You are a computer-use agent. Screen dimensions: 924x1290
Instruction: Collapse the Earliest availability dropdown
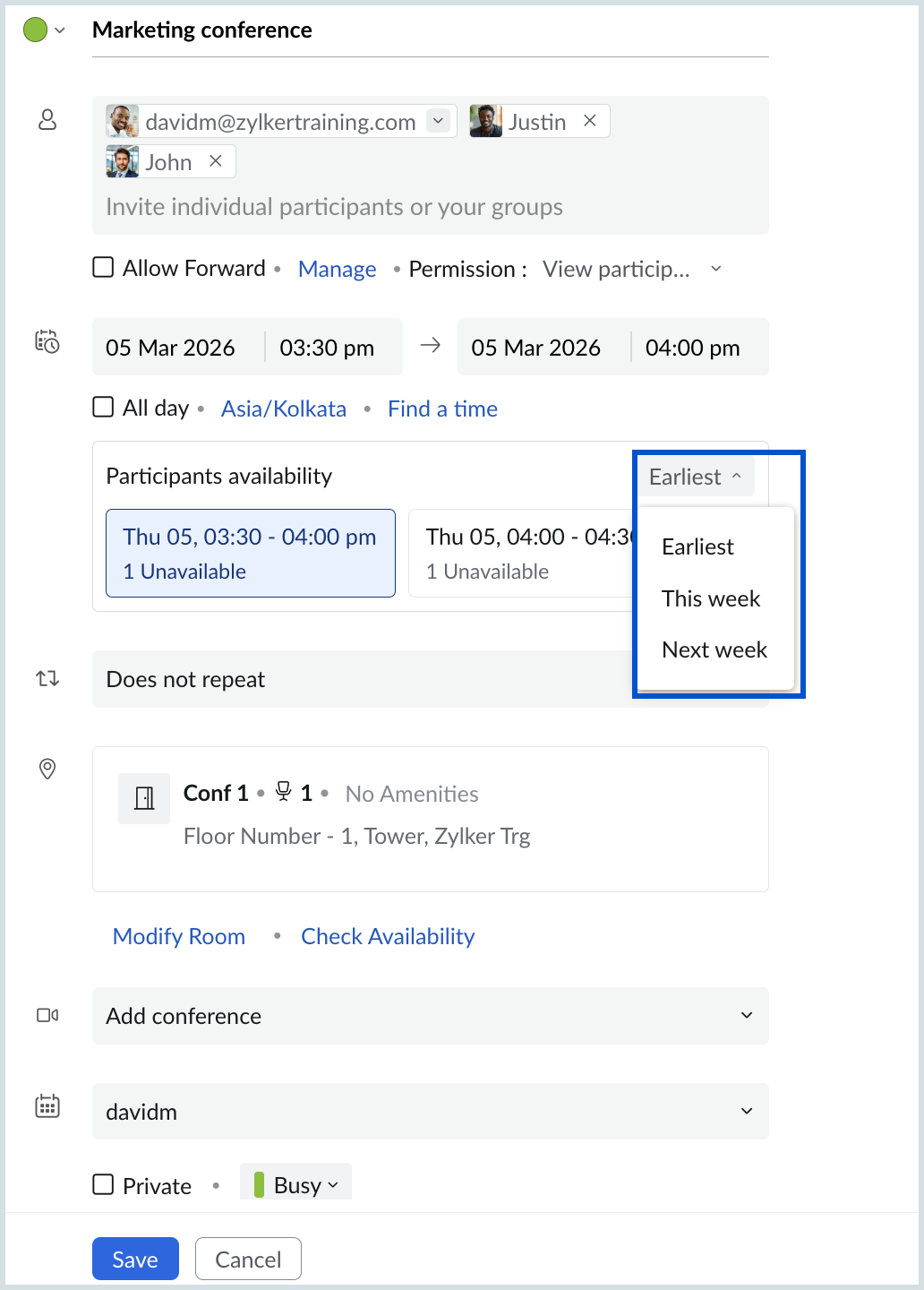(x=696, y=477)
